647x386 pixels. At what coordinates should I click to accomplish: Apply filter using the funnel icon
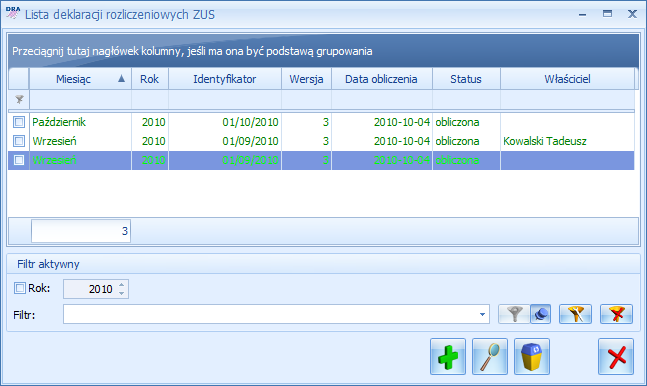[514, 315]
